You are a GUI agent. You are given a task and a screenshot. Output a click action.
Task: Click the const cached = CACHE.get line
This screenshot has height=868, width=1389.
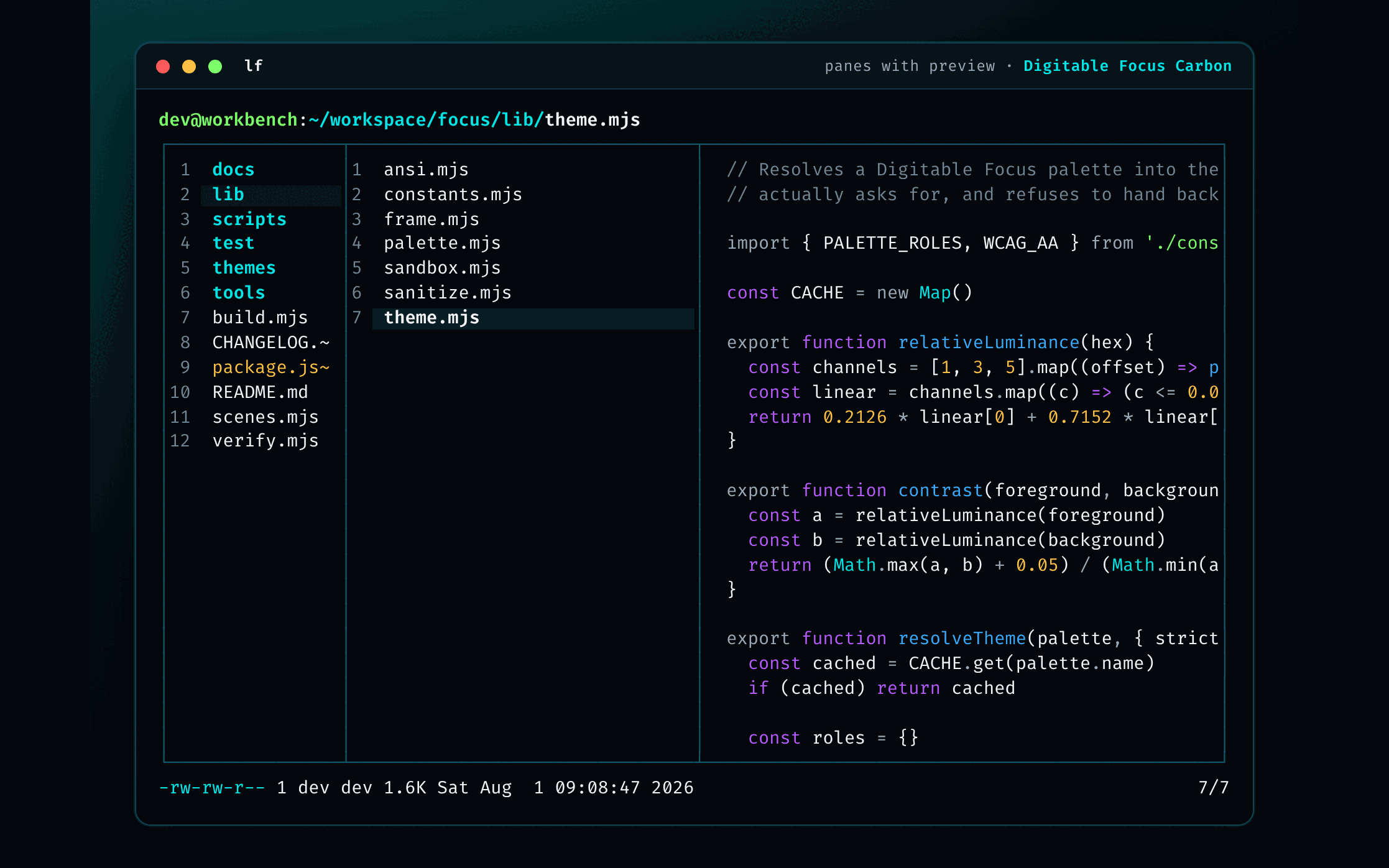point(951,663)
